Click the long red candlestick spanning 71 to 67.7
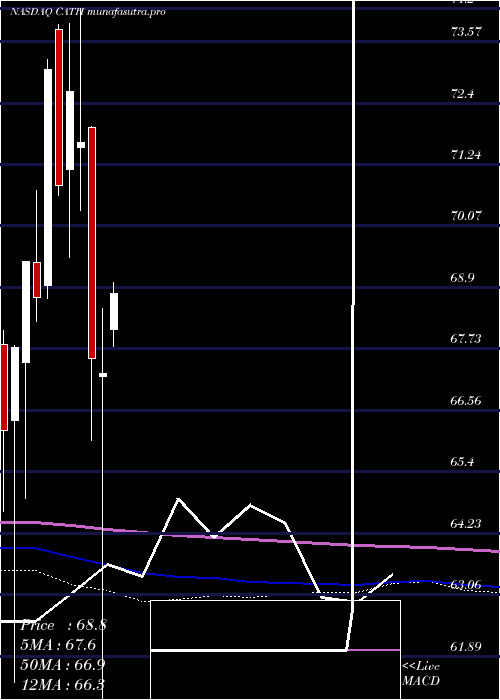 [x=92, y=243]
